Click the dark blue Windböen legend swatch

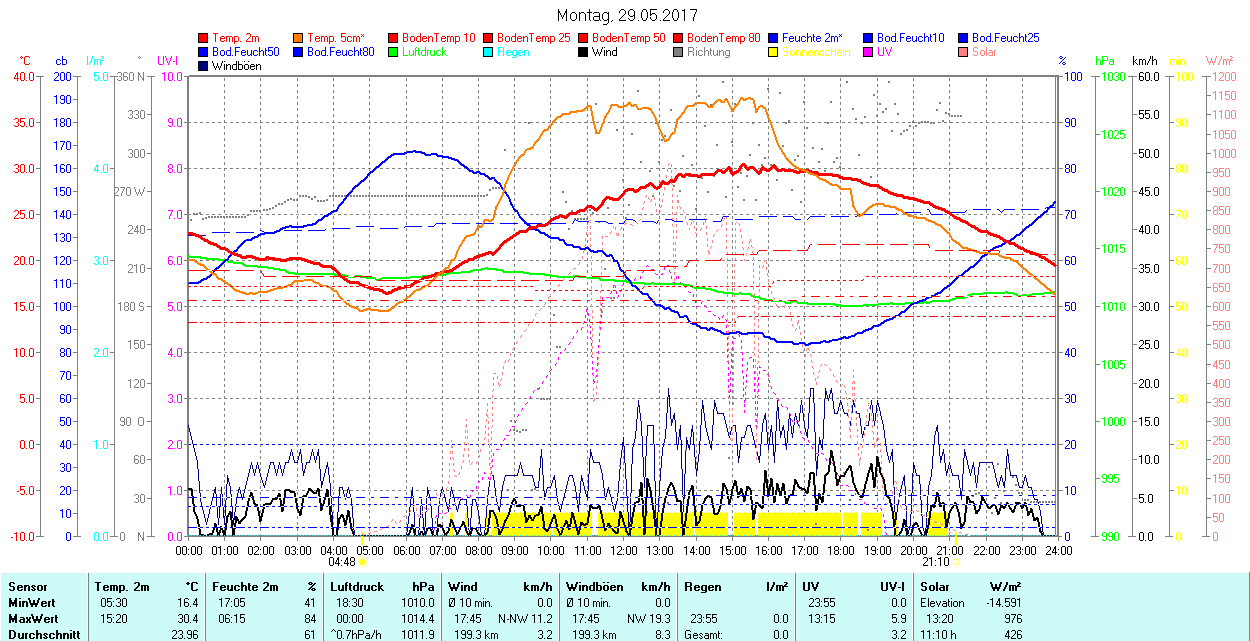pyautogui.click(x=204, y=66)
